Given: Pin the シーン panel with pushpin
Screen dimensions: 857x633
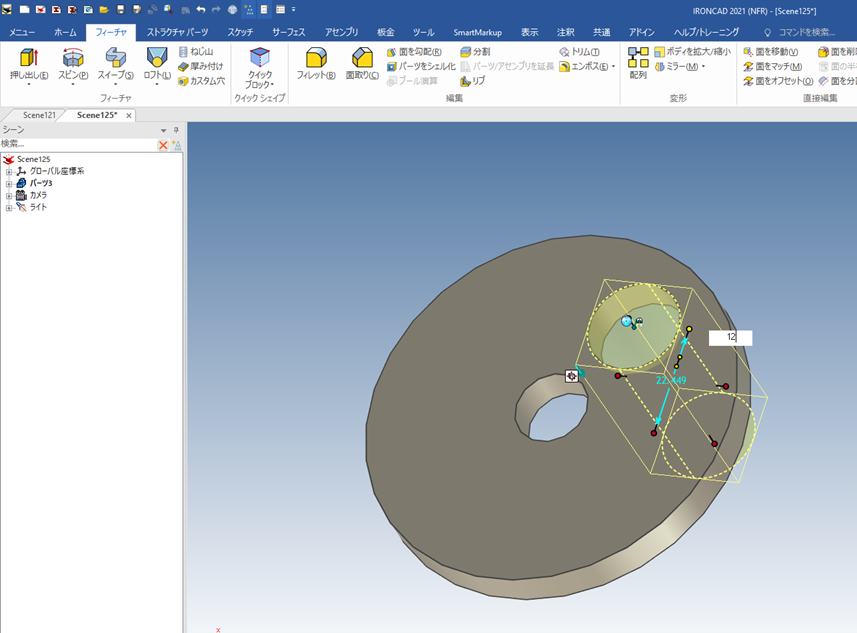Looking at the screenshot, I should (176, 131).
